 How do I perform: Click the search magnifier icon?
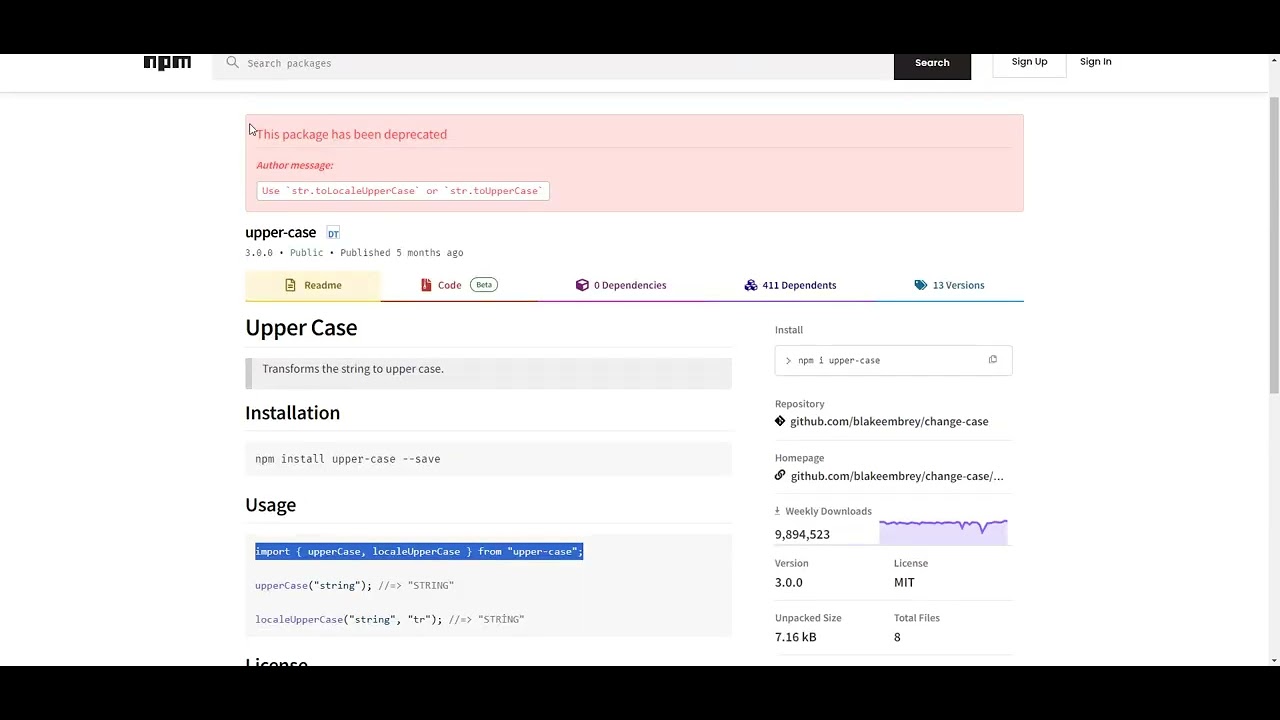(x=232, y=62)
